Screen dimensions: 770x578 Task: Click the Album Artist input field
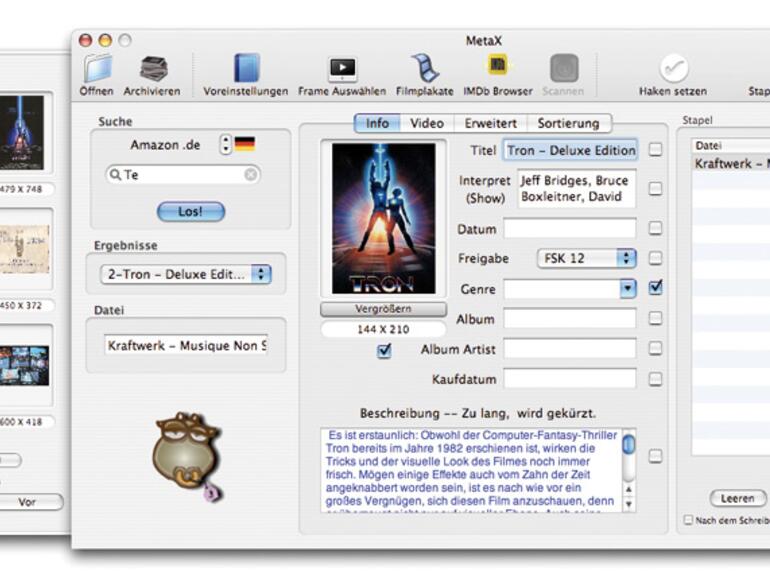(570, 349)
